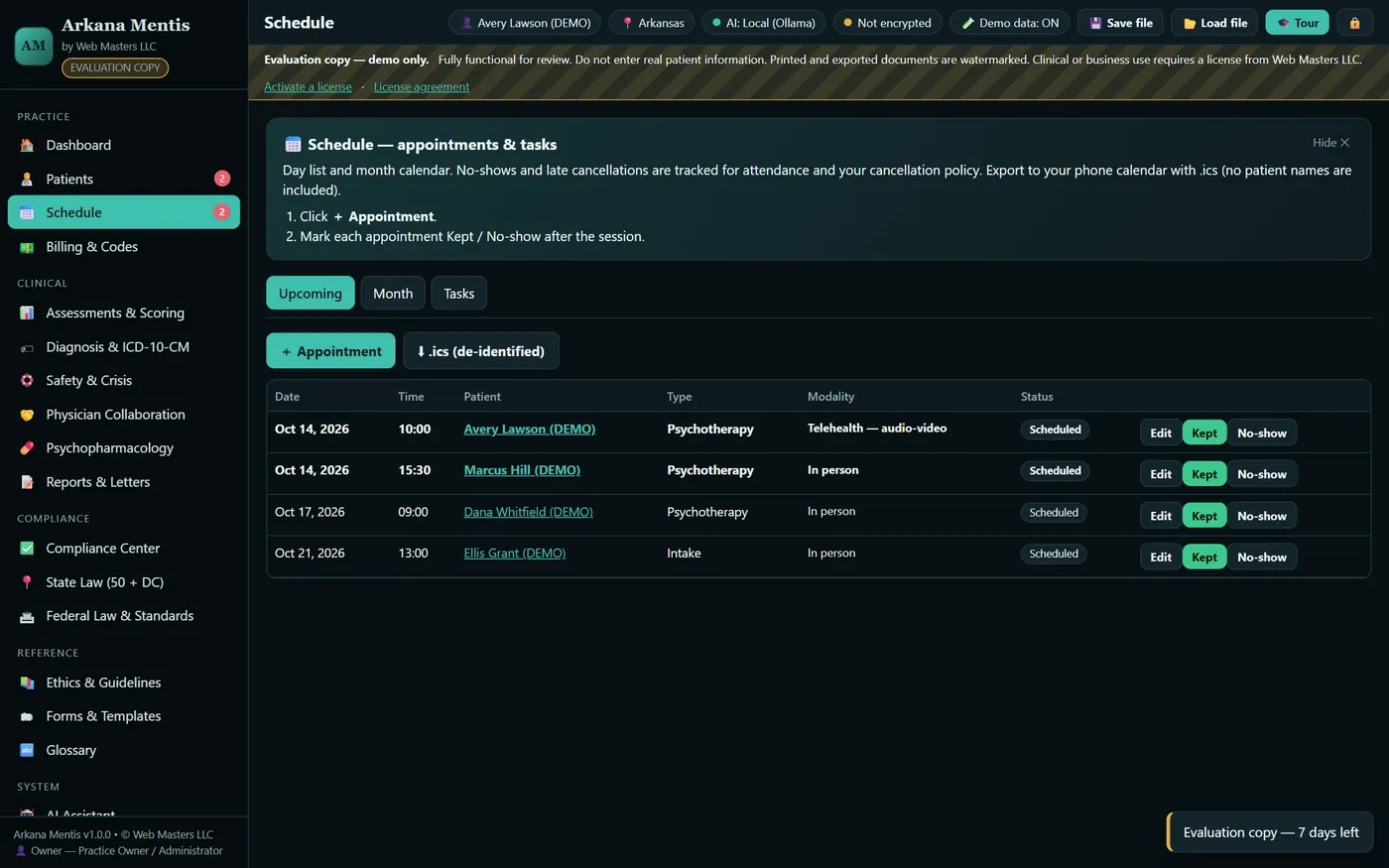1389x868 pixels.
Task: Start the Tour
Action: click(1297, 23)
